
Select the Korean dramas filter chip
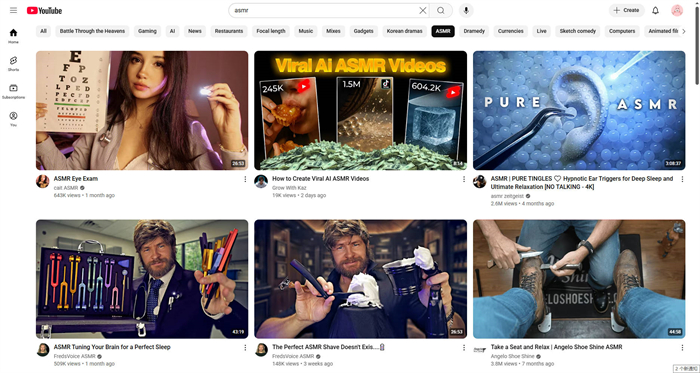click(404, 31)
